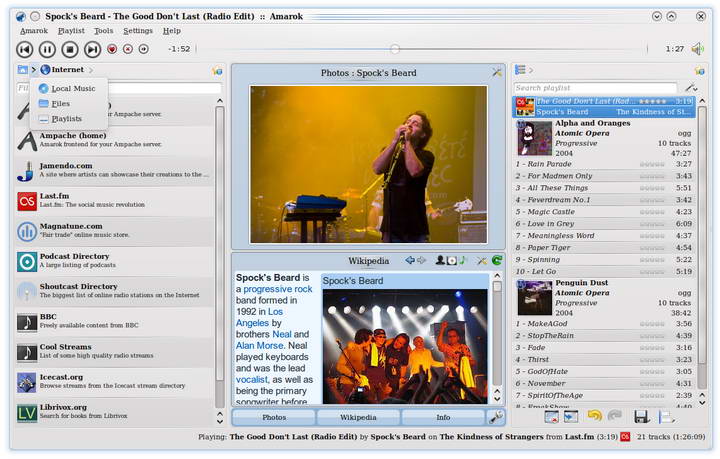Show the track Wikipedia page note icon

[463, 260]
